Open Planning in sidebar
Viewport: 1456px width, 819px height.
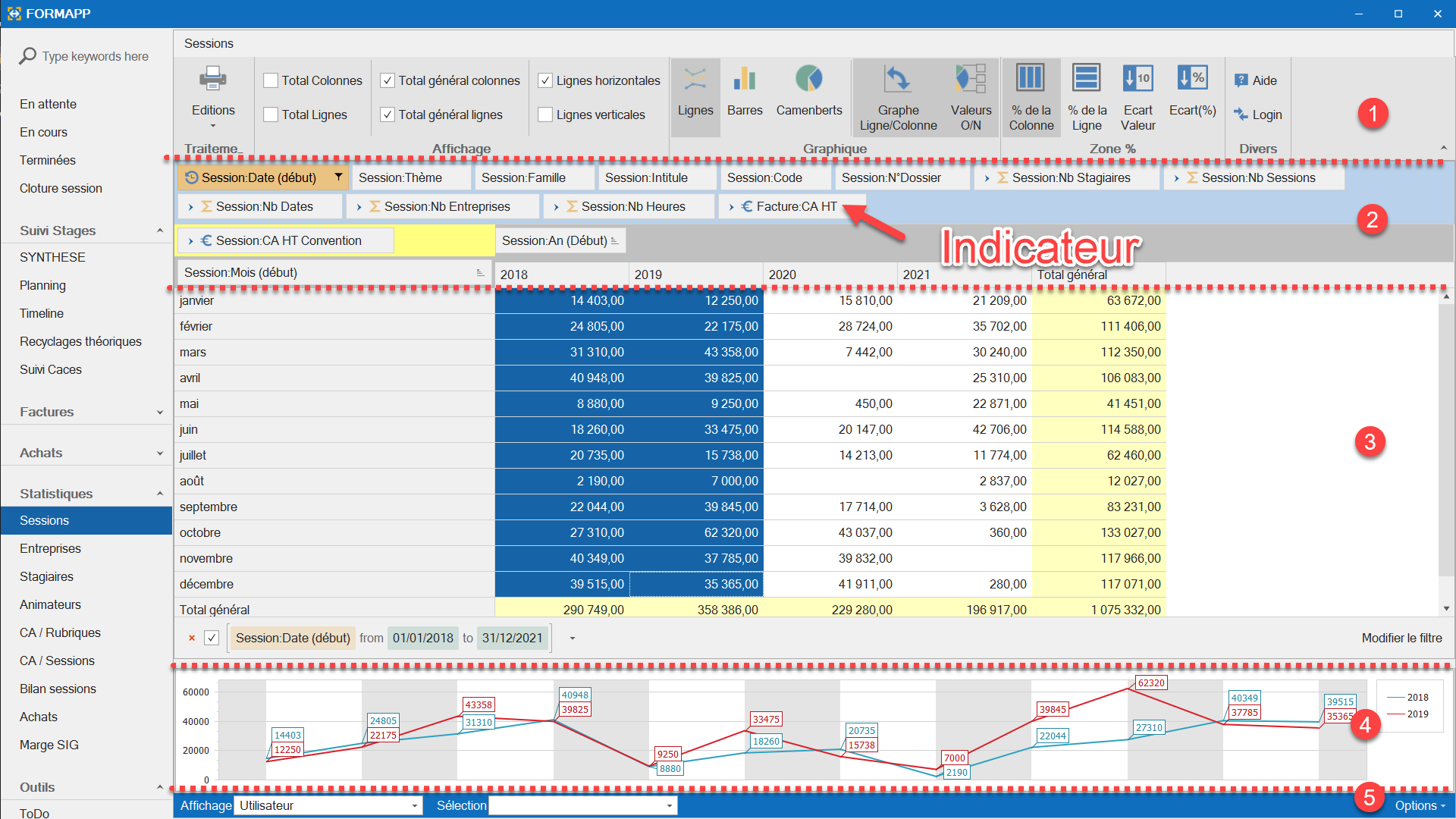42,285
